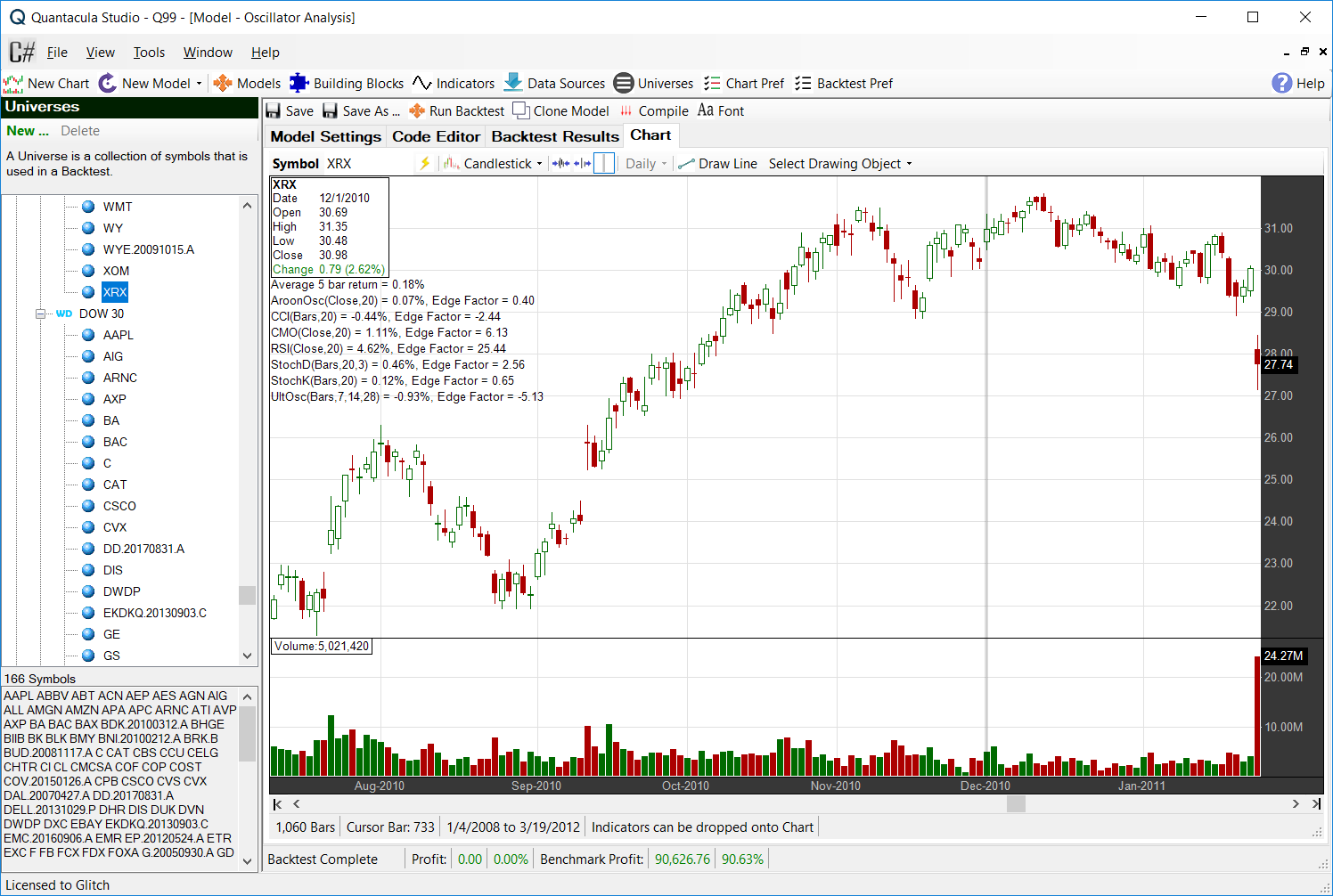Click the Run Backtest icon

(417, 111)
